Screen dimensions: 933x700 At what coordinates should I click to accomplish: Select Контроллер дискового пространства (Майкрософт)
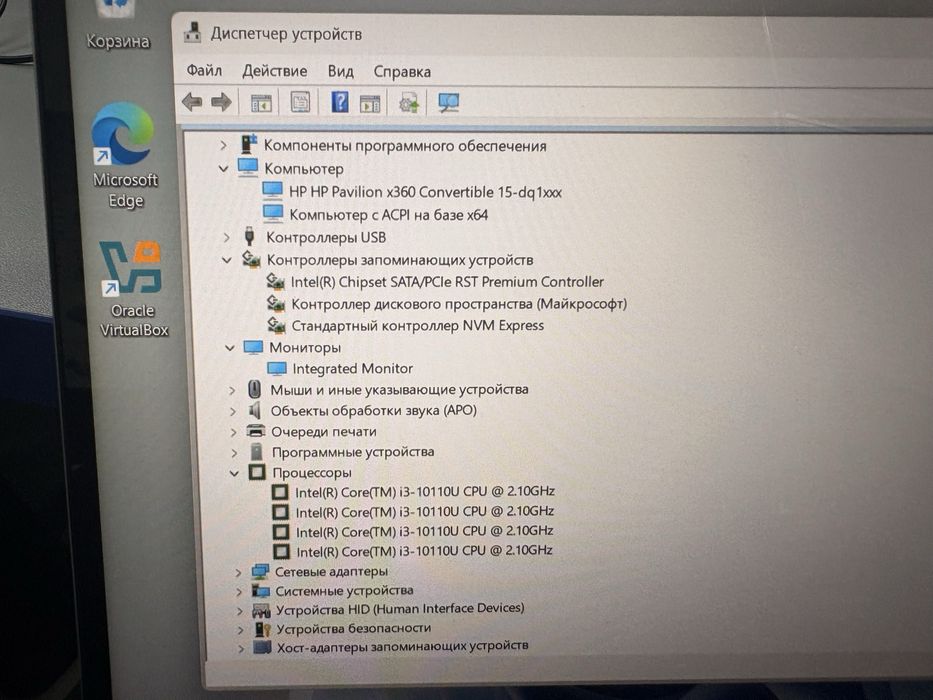459,304
